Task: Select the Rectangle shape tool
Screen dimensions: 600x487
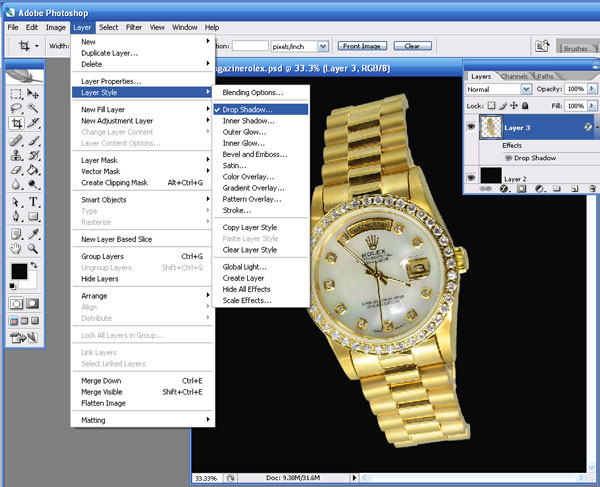Action: coord(33,217)
